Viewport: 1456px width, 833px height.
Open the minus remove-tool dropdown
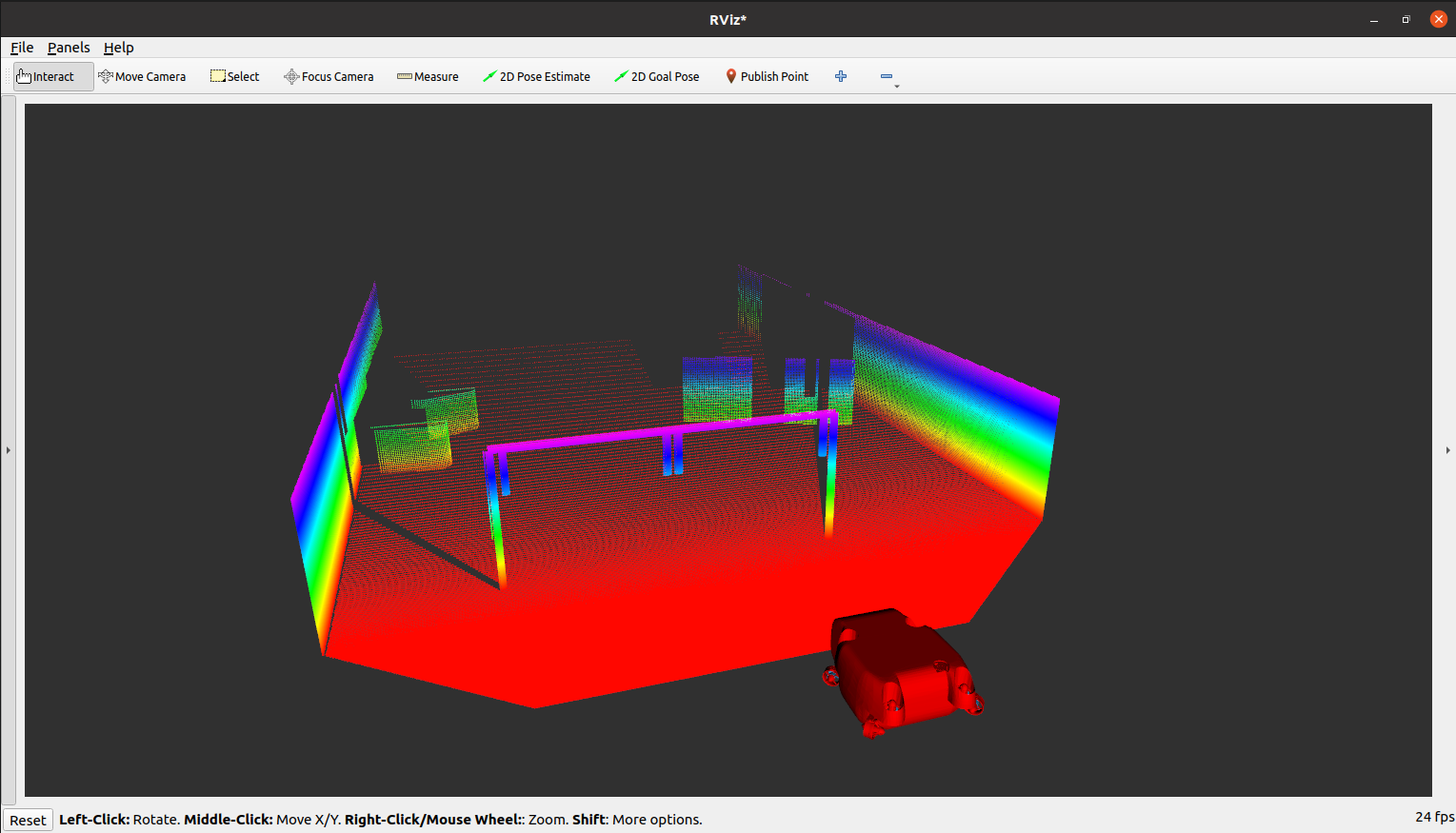point(888,77)
